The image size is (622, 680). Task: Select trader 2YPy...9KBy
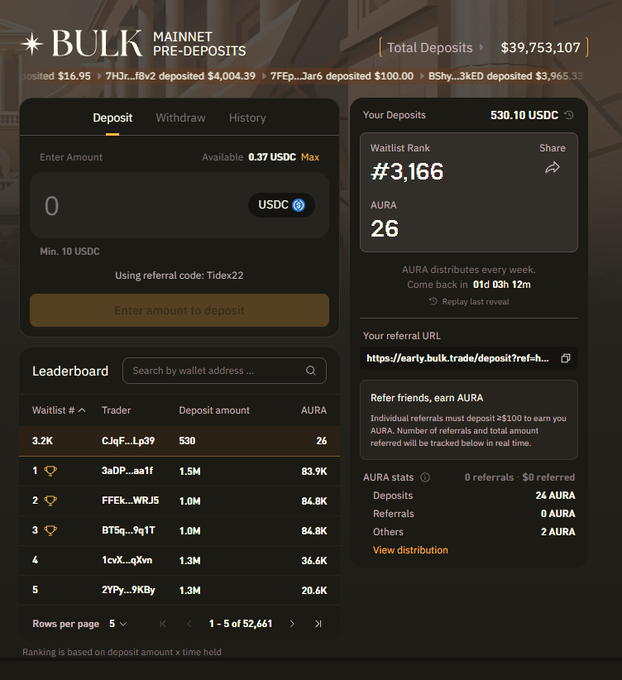click(128, 590)
